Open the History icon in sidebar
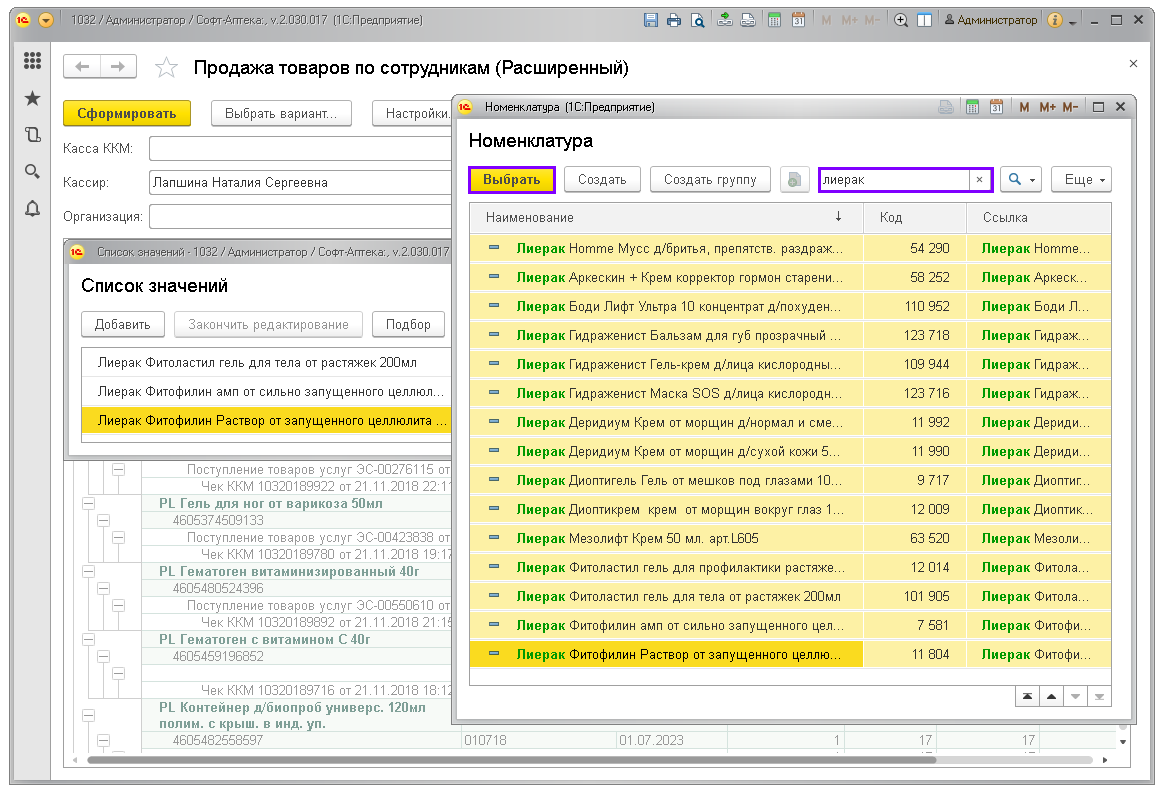 pyautogui.click(x=32, y=135)
